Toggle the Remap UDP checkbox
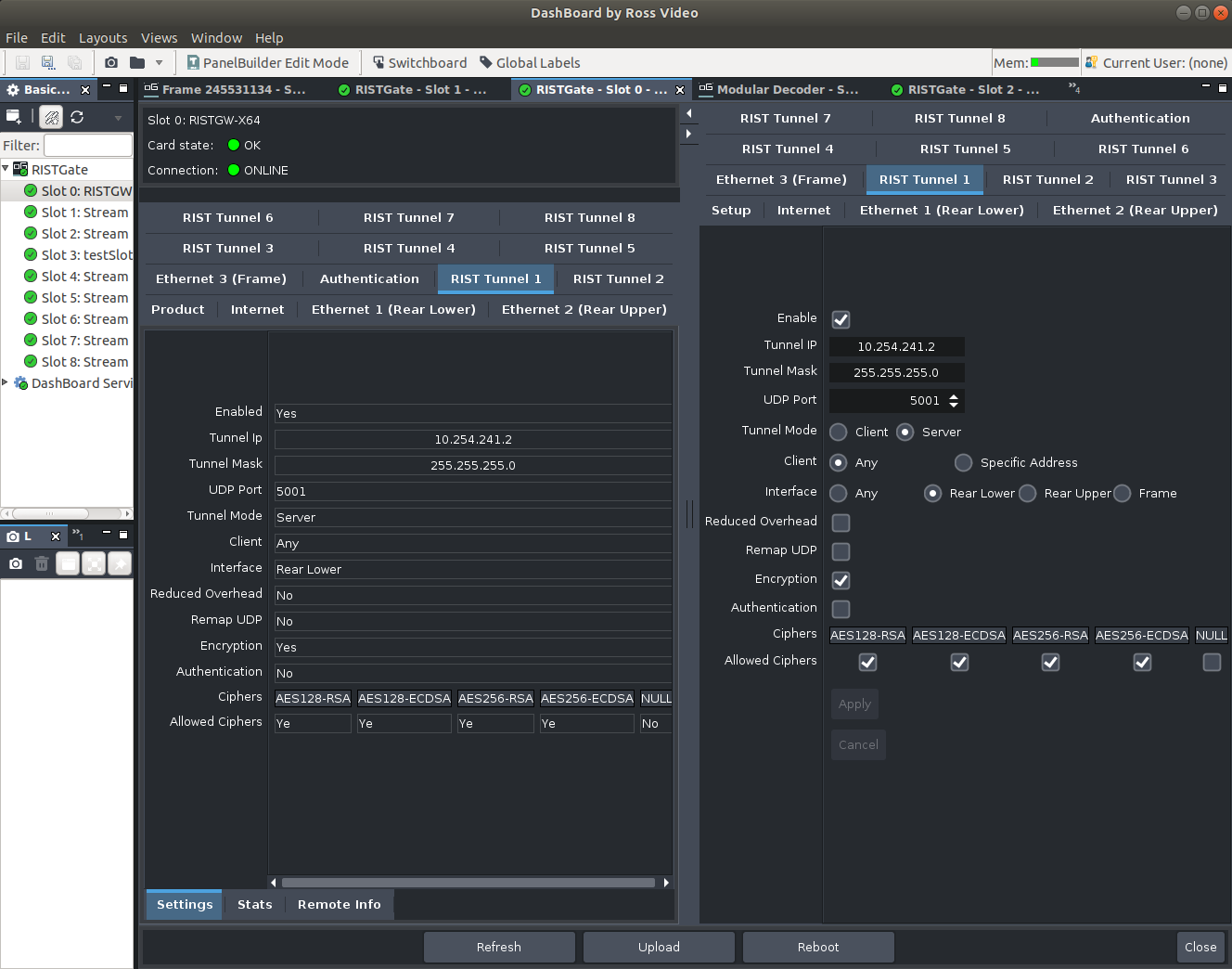Screen dimensions: 1232x969 841,551
